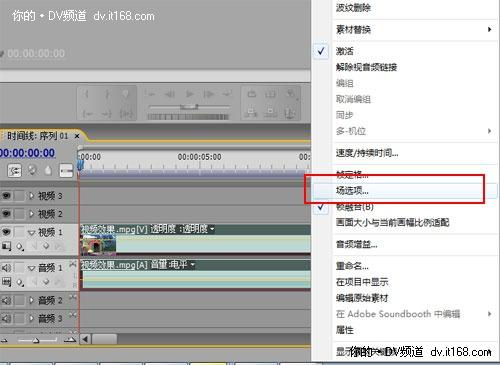Click the Loop button in monitor controls

tap(251, 94)
